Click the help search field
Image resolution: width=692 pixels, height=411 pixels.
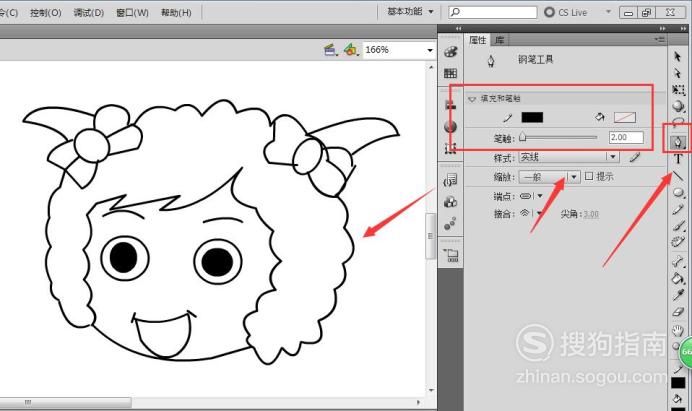(x=493, y=12)
